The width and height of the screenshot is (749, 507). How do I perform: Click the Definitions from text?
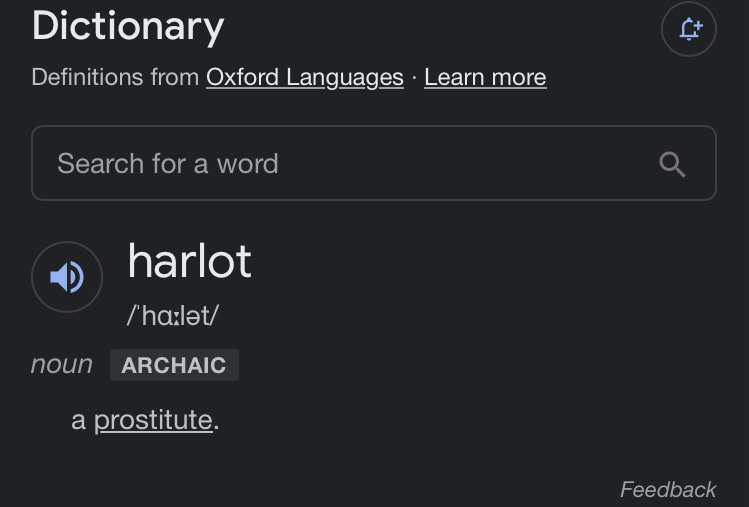[x=115, y=77]
